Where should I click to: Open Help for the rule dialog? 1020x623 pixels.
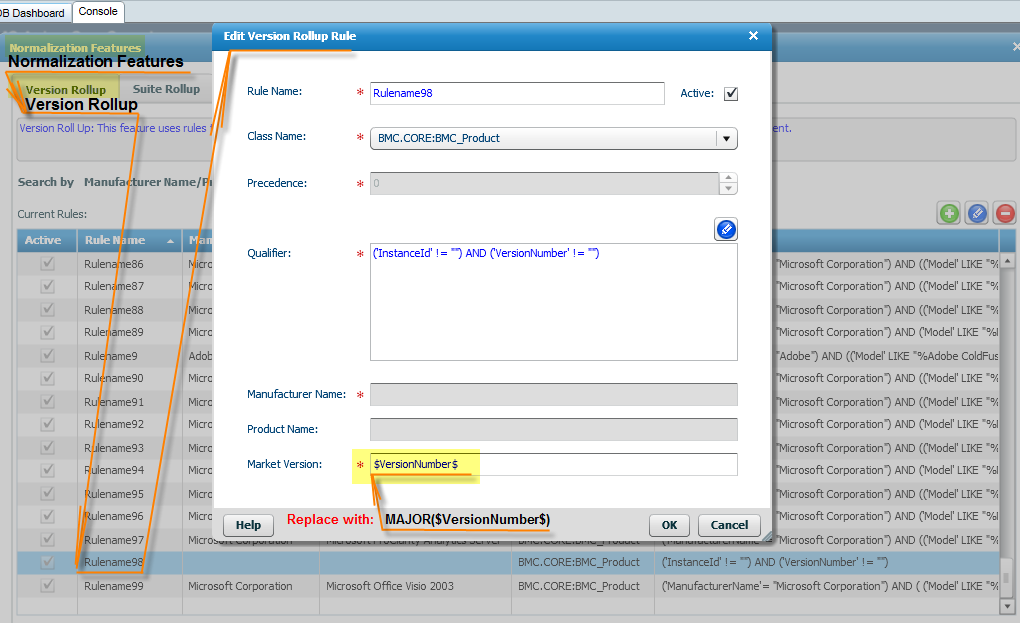pos(248,525)
